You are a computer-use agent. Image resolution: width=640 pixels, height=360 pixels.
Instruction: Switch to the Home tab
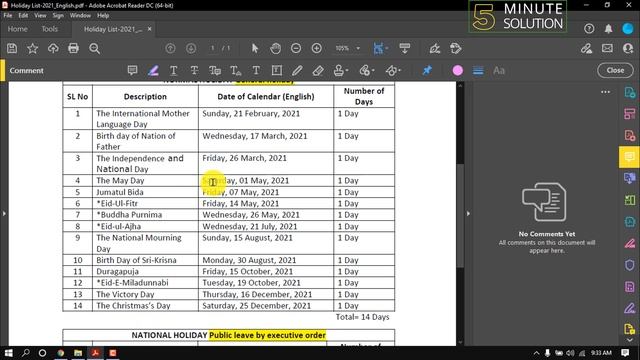click(x=18, y=29)
